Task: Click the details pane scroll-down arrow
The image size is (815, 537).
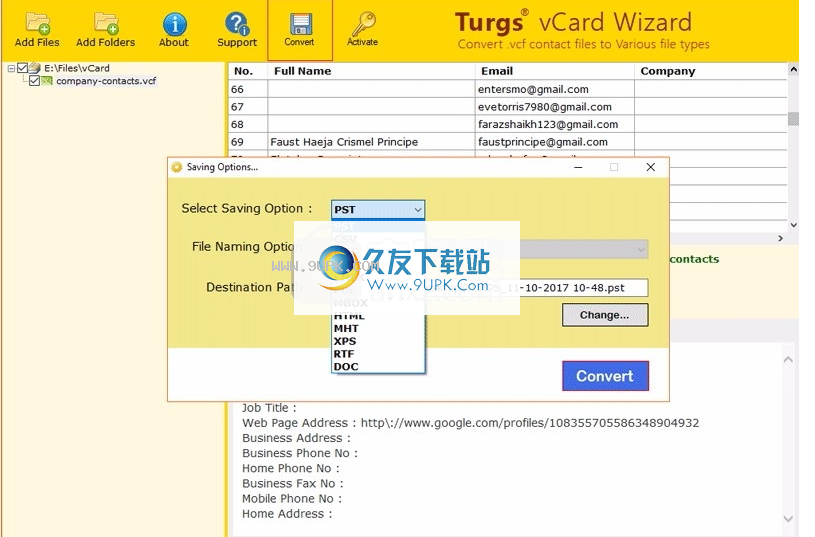Action: (788, 518)
